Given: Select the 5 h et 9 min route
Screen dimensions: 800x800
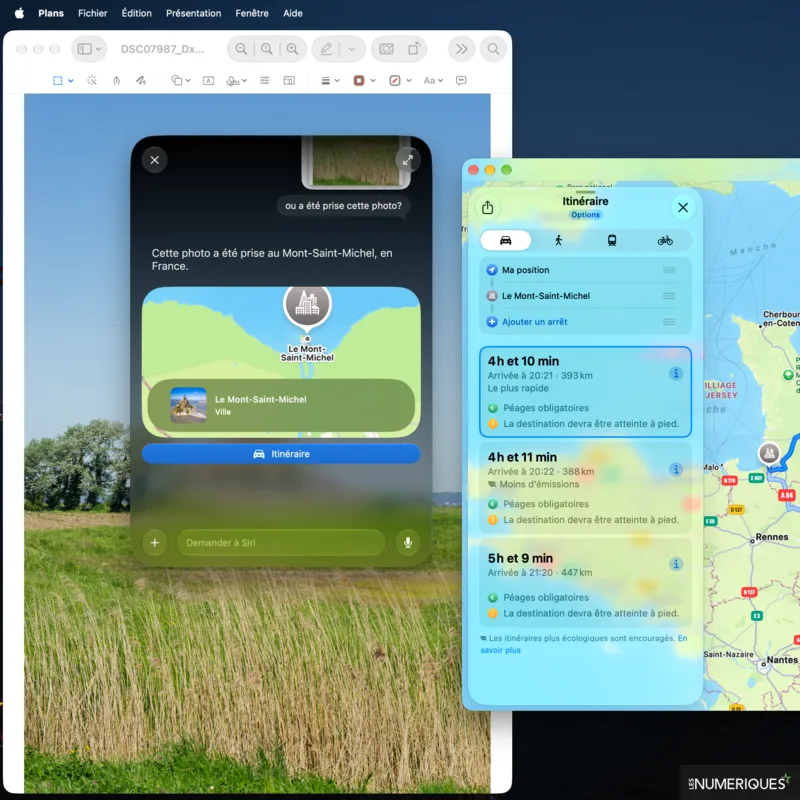Looking at the screenshot, I should click(585, 583).
